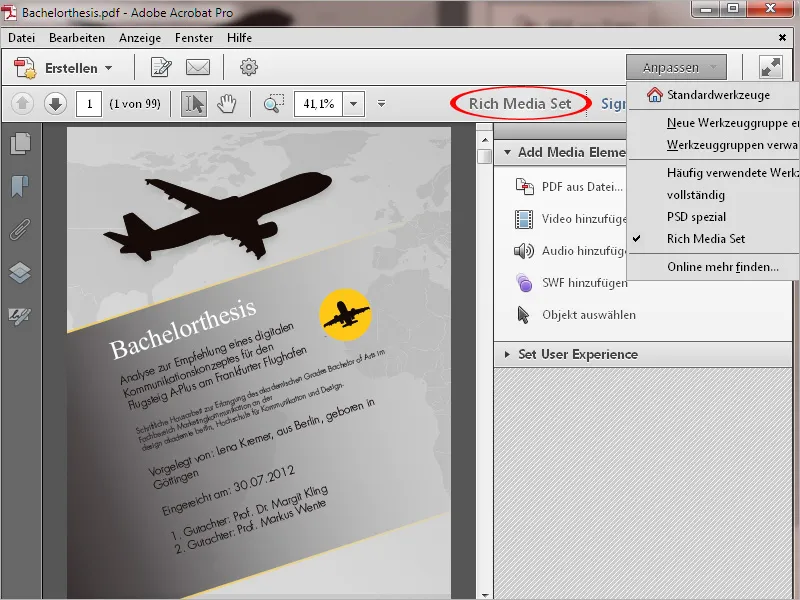Open the layers sidebar icon
Screen dimensions: 800x600
pos(20,272)
